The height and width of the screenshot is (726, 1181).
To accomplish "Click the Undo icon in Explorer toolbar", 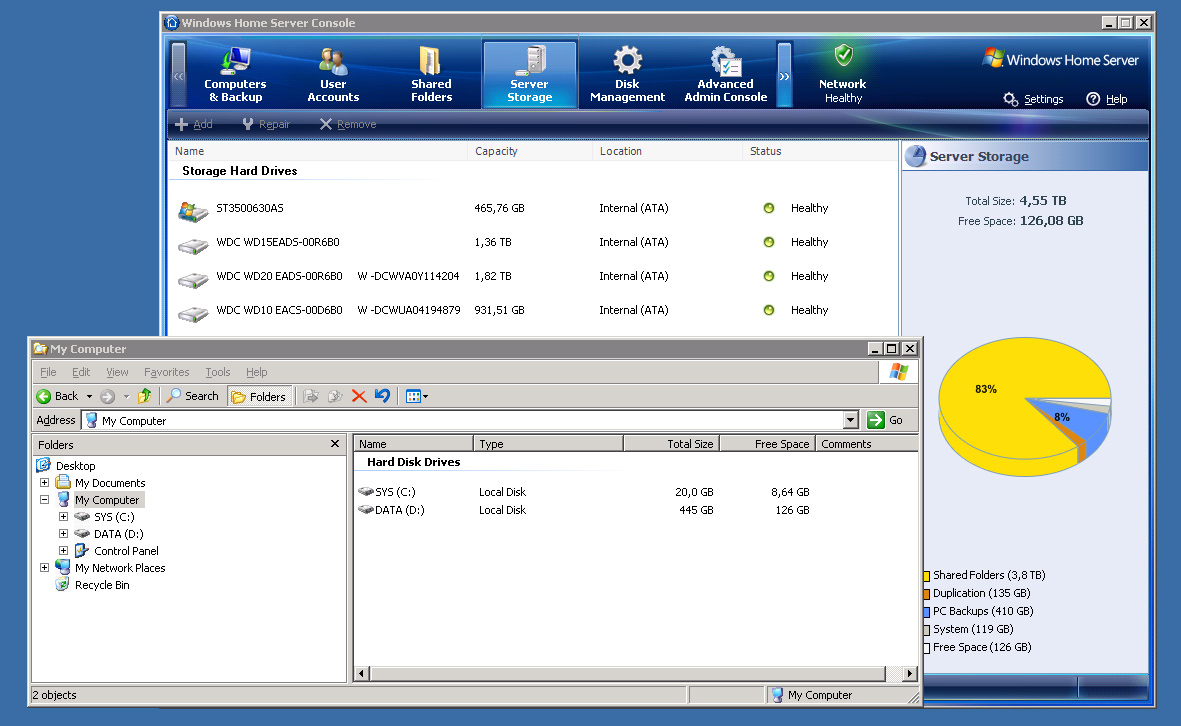I will (x=382, y=396).
